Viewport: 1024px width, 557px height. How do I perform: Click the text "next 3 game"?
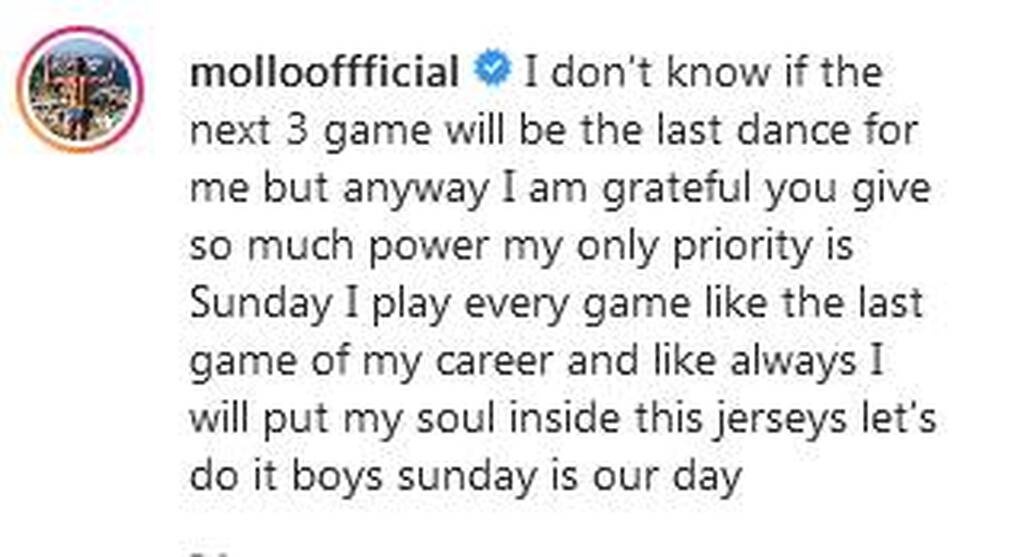[293, 130]
